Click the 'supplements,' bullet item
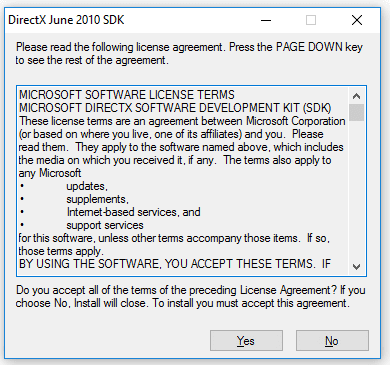390x365 pixels. pos(97,199)
